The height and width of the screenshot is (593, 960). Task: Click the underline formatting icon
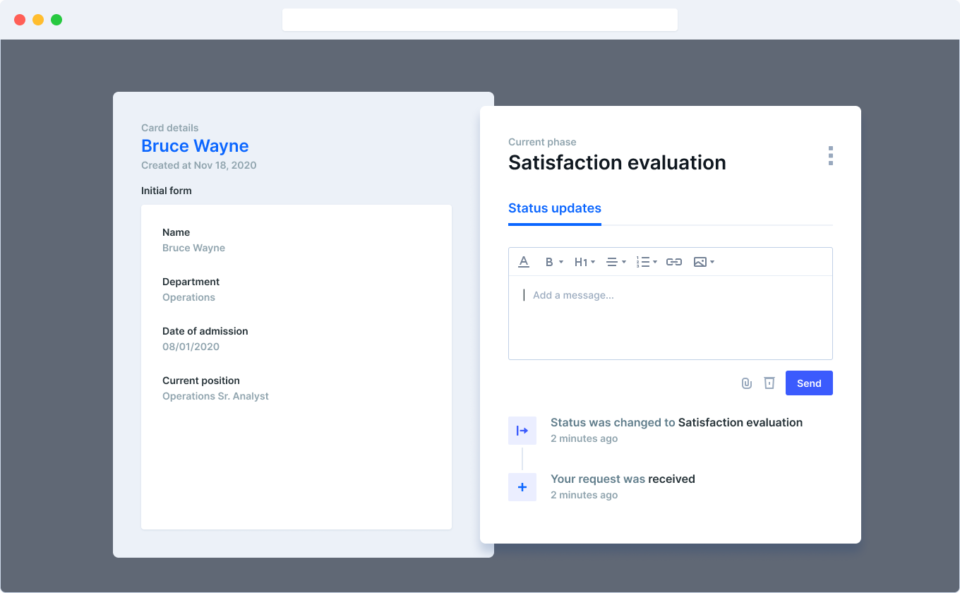(524, 261)
